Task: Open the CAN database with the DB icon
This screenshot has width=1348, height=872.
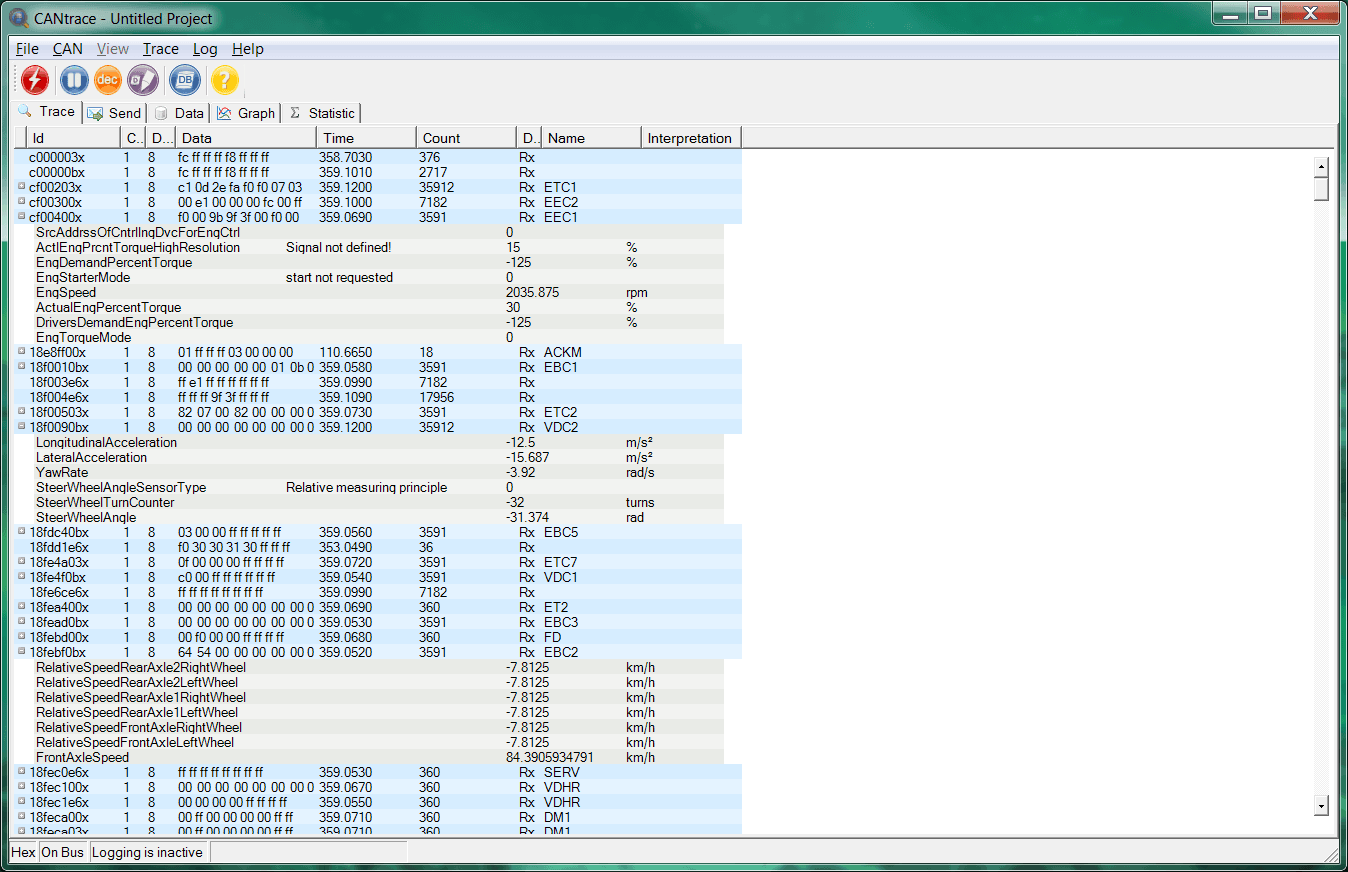Action: coord(183,80)
